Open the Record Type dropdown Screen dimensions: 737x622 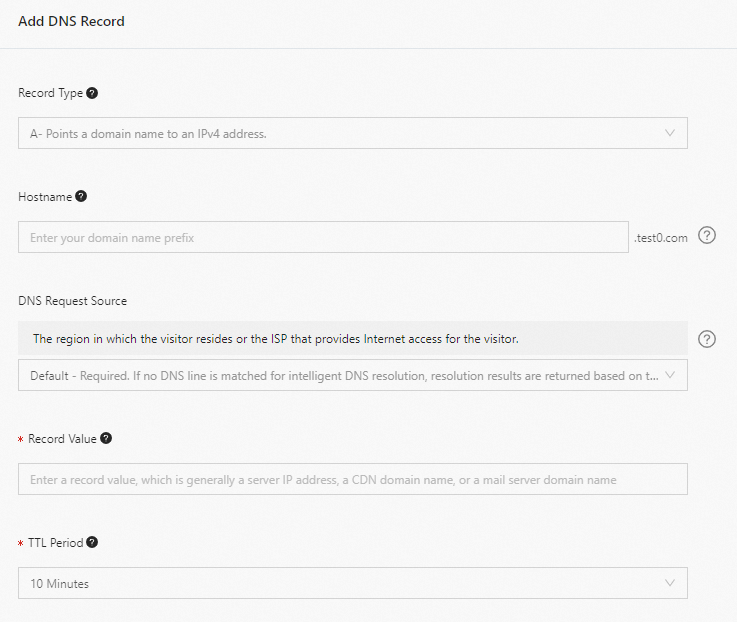352,133
